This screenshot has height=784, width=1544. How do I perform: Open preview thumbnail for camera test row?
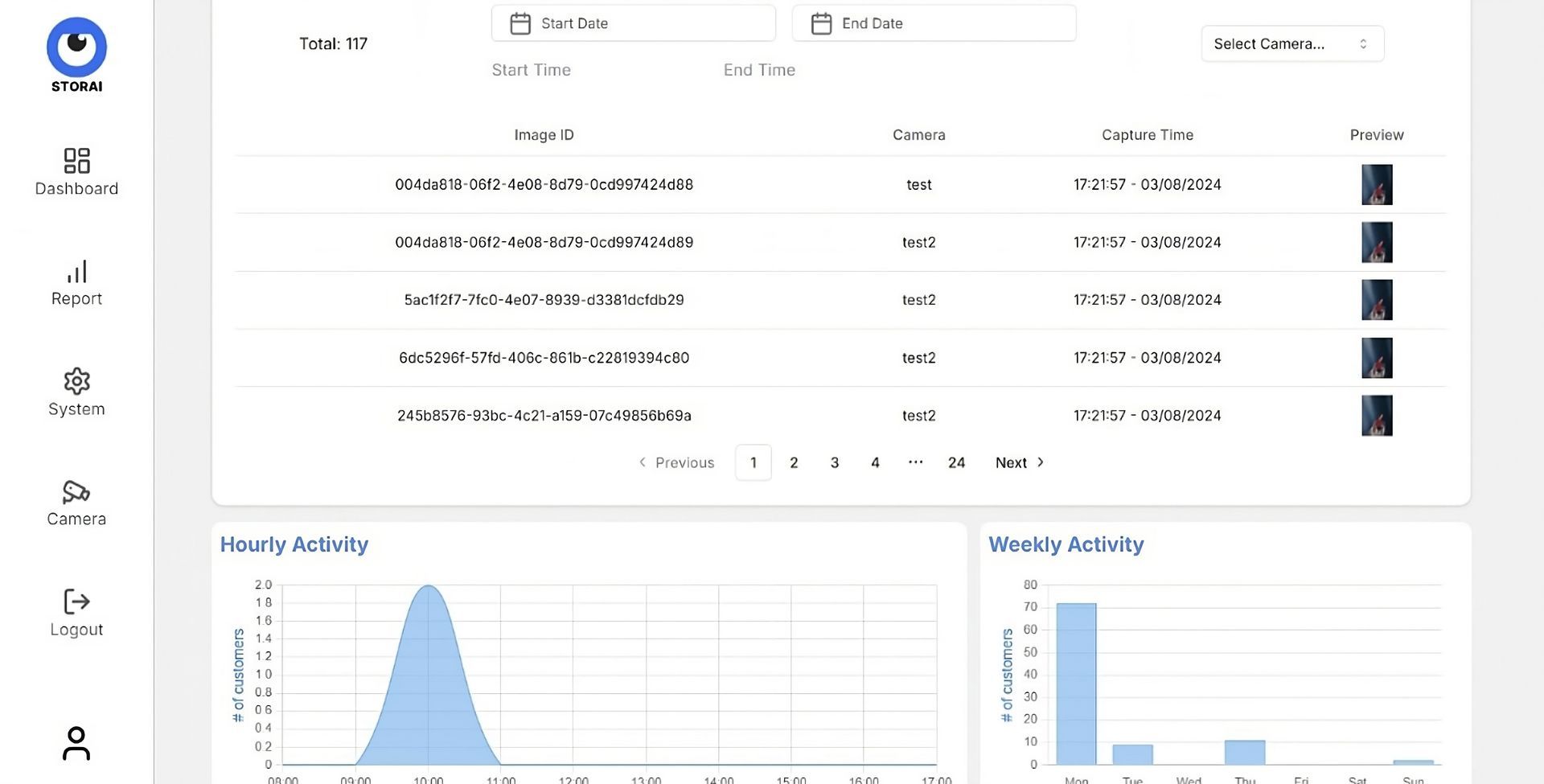(1377, 184)
